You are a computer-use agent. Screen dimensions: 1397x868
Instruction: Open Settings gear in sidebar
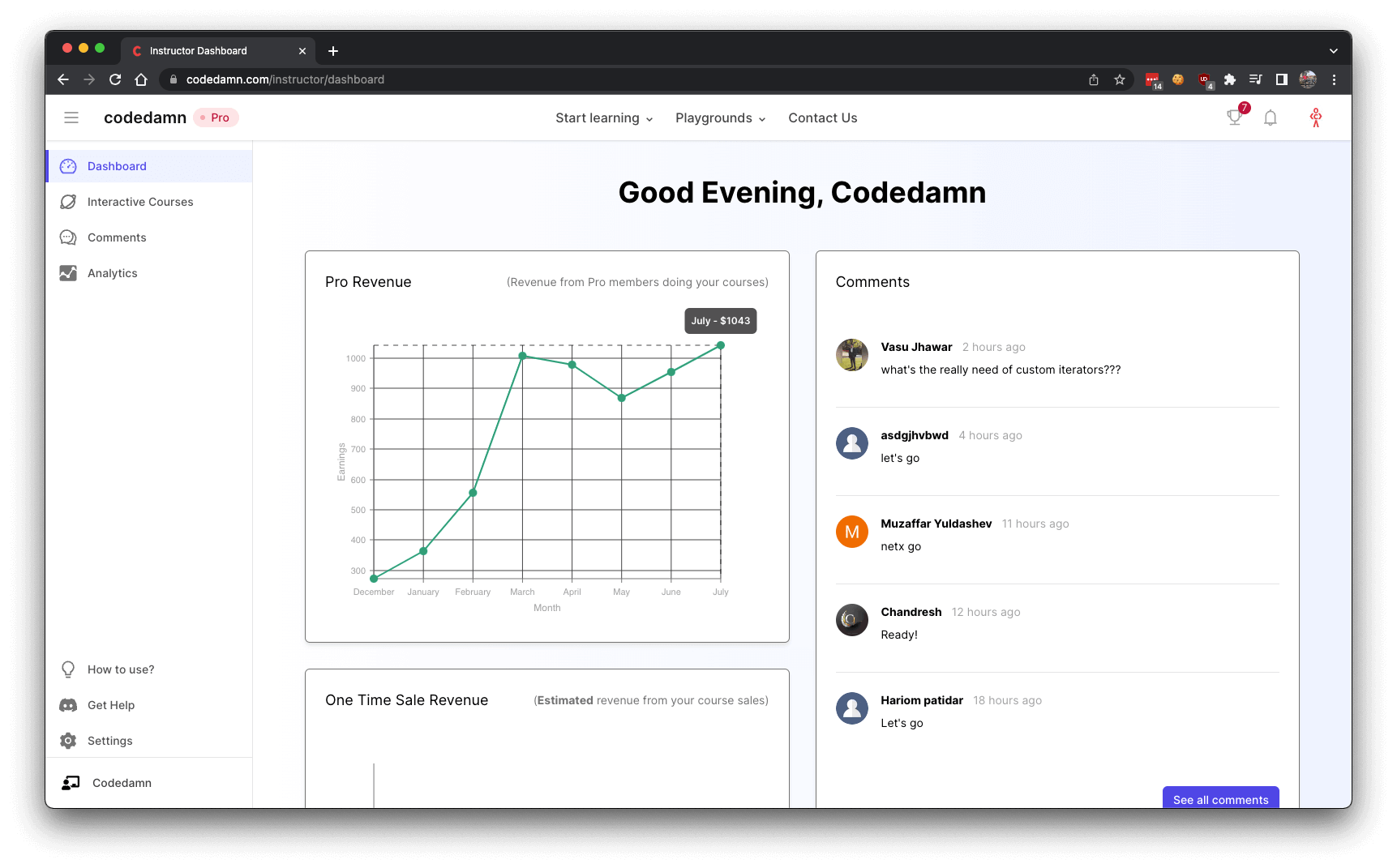69,741
